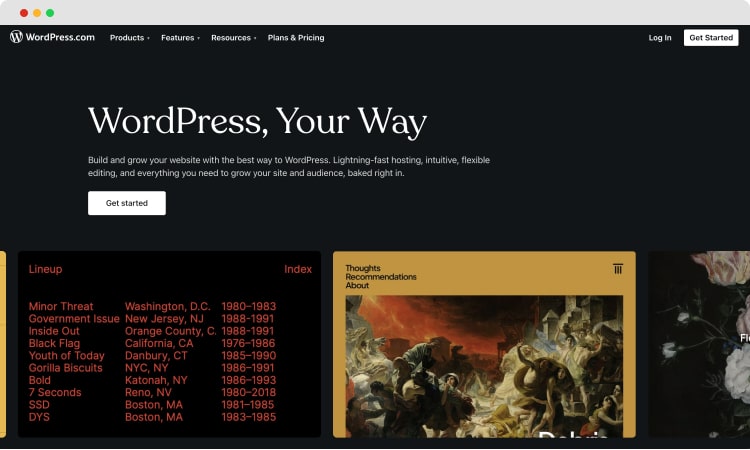Expand the Products dropdown menu

pos(130,37)
